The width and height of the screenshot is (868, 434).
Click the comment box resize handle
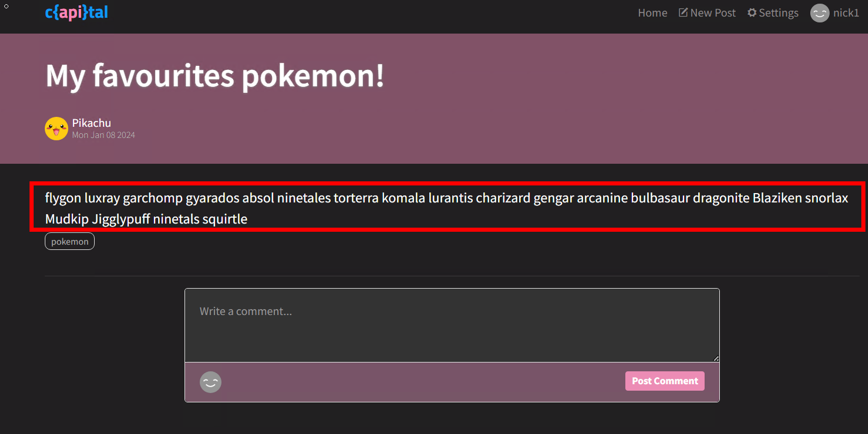(715, 358)
